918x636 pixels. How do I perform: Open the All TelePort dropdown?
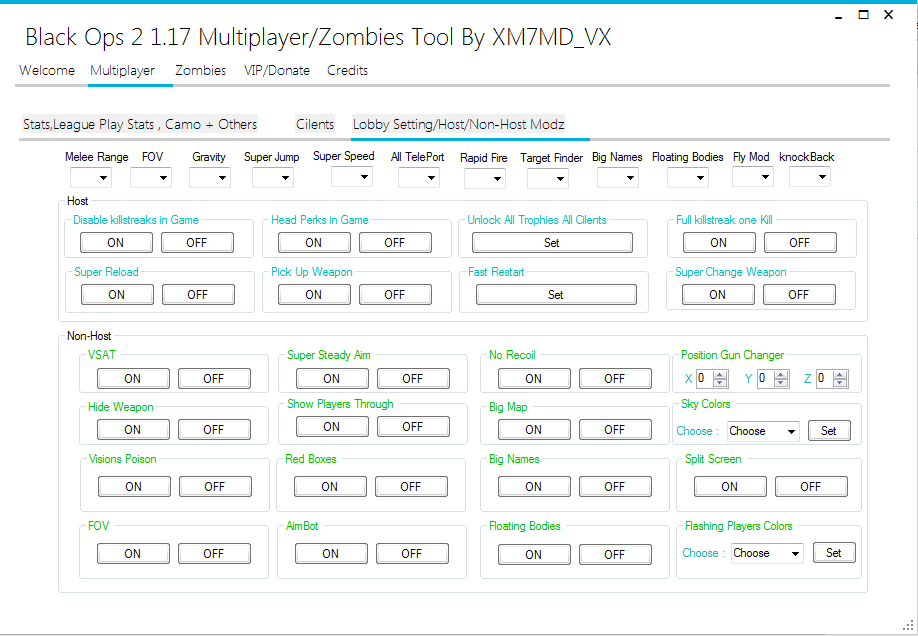click(x=419, y=177)
